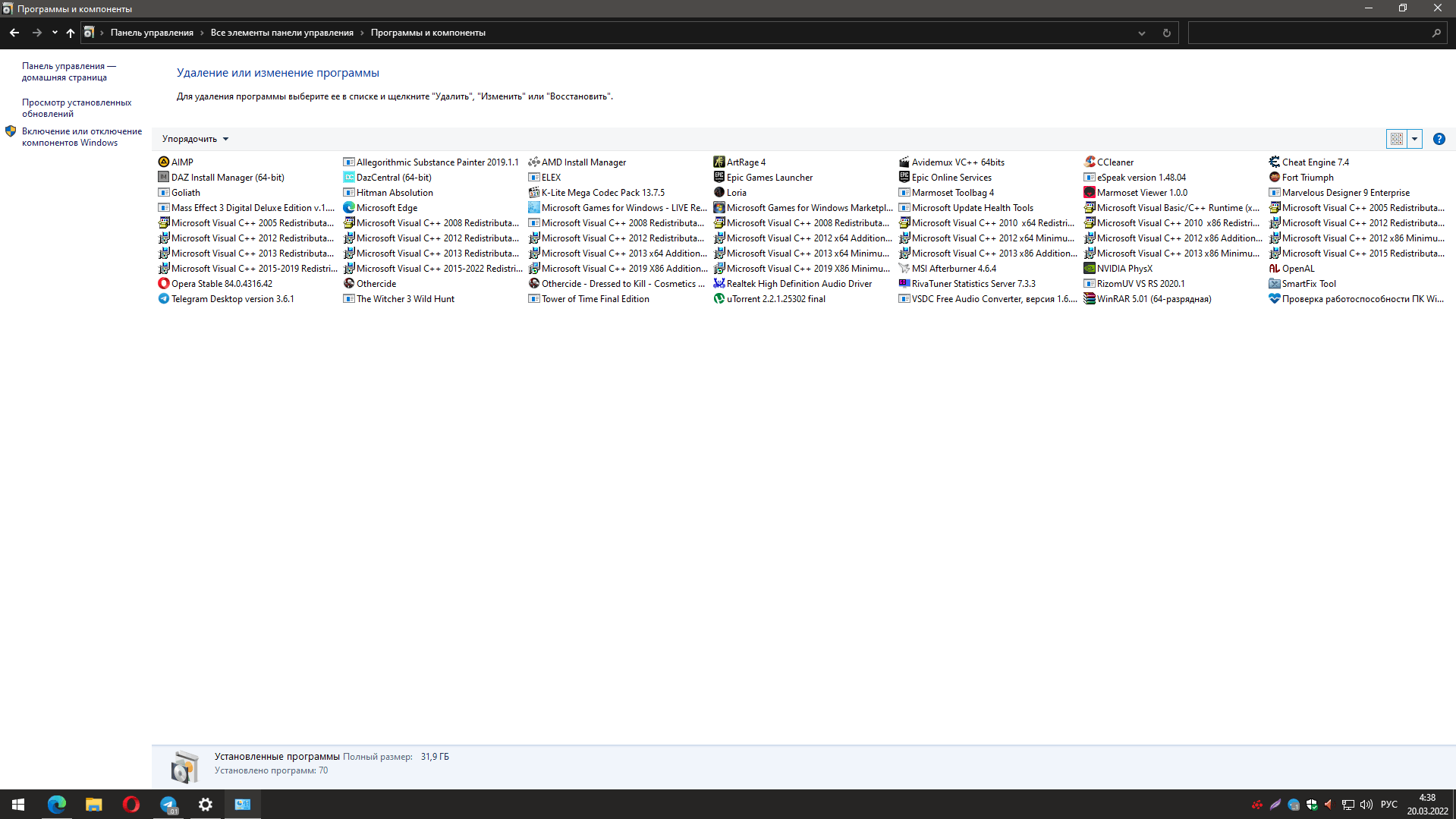This screenshot has height=819, width=1456.
Task: Open the Упорядочить dropdown menu
Action: (195, 139)
